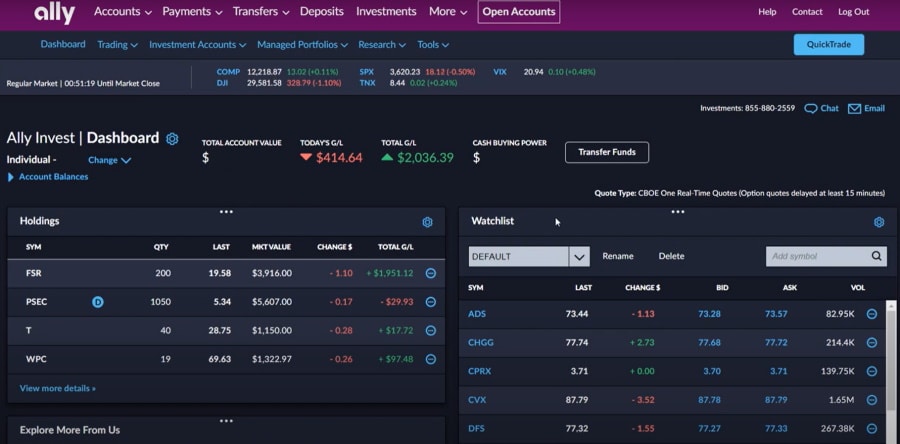Expand the Managed Portfolios submenu
Viewport: 900px width, 444px height.
(302, 45)
